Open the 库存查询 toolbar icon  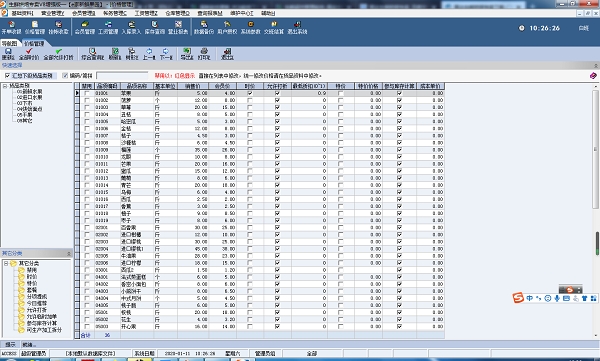click(x=155, y=28)
